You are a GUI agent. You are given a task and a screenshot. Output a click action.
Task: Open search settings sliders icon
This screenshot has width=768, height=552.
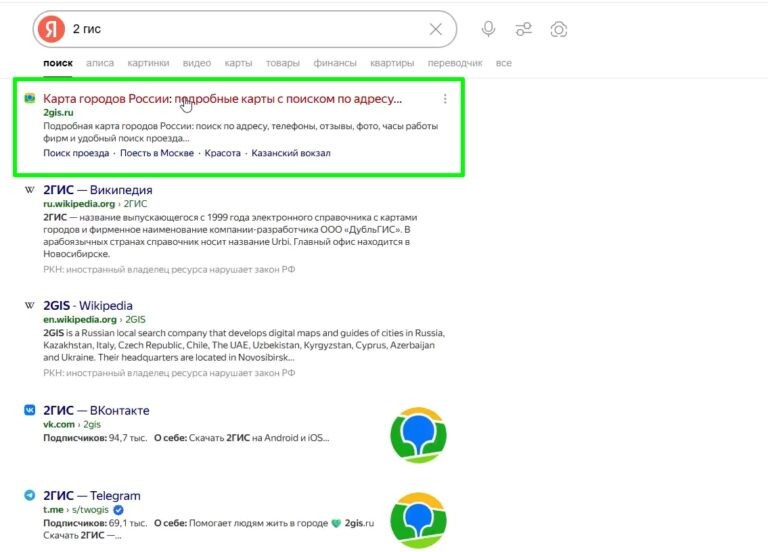(523, 29)
